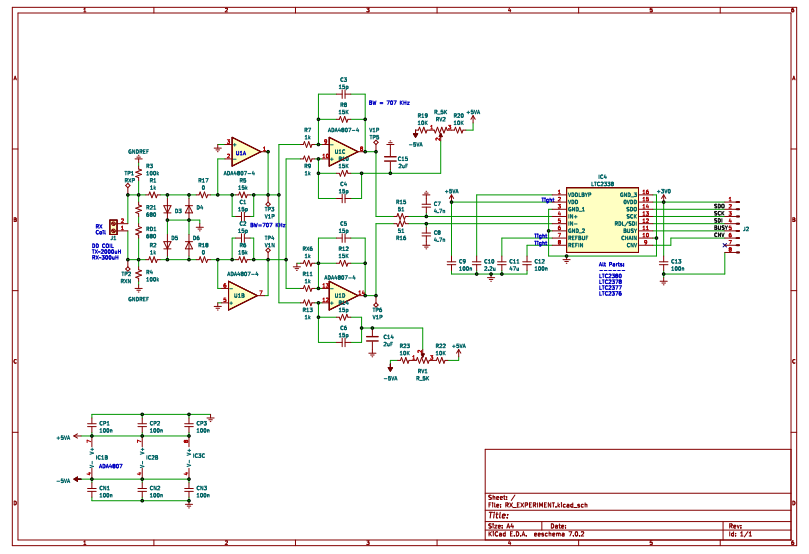Click the R4 100k resistor
Image resolution: width=809 pixels, height=554 pixels.
pos(138,276)
